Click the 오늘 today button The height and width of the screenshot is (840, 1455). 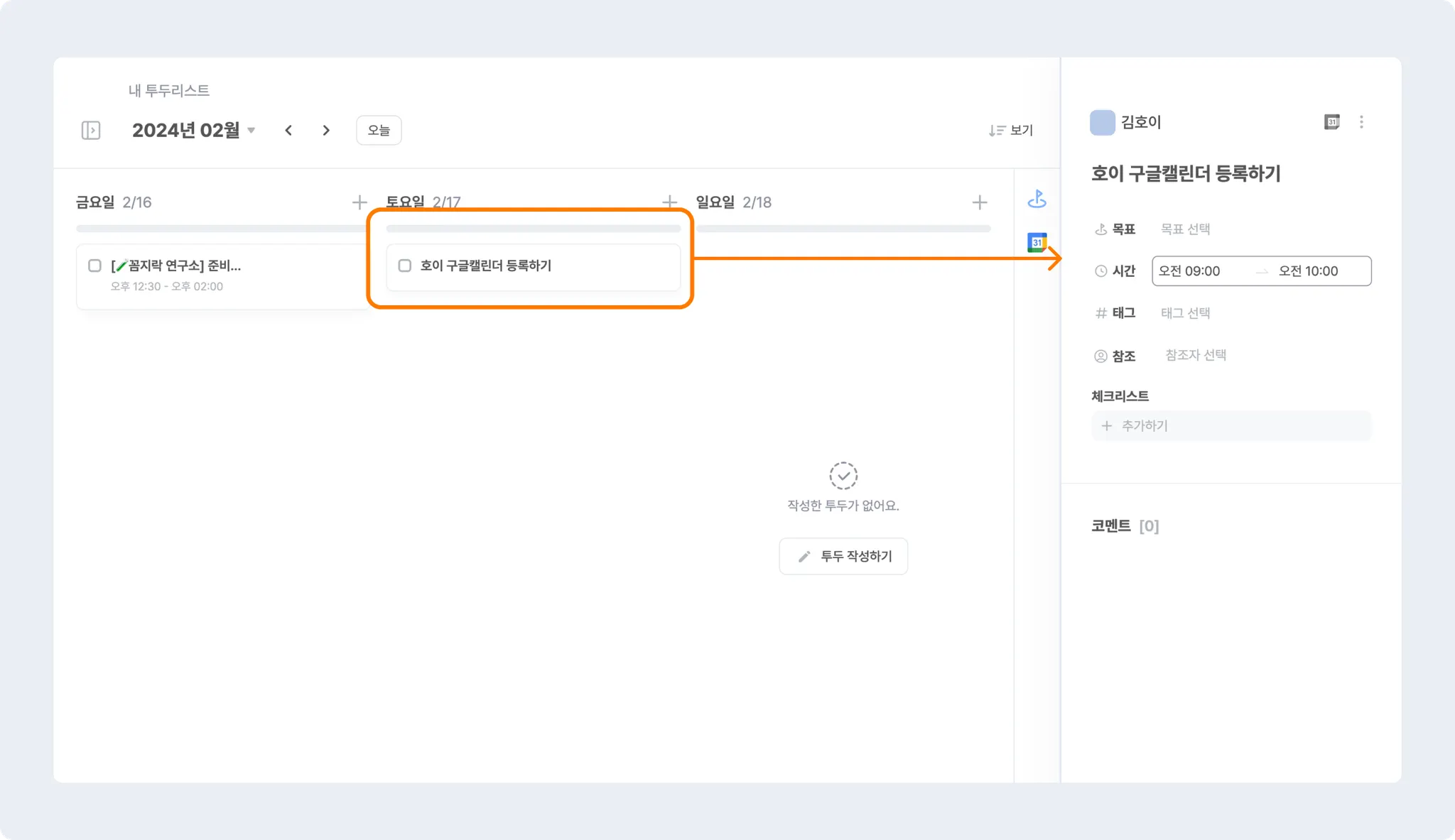379,131
